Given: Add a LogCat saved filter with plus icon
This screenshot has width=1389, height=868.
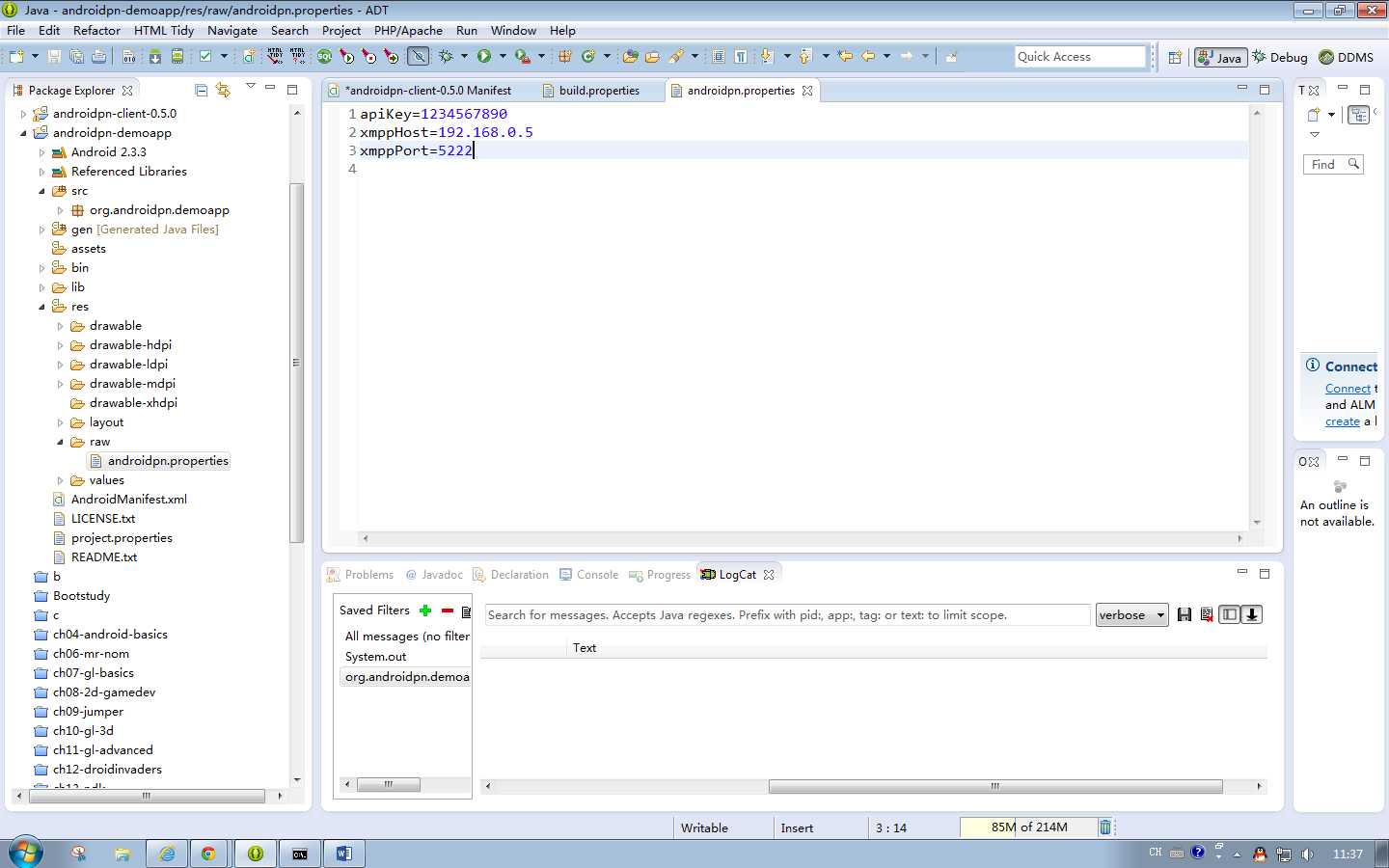Looking at the screenshot, I should [425, 610].
